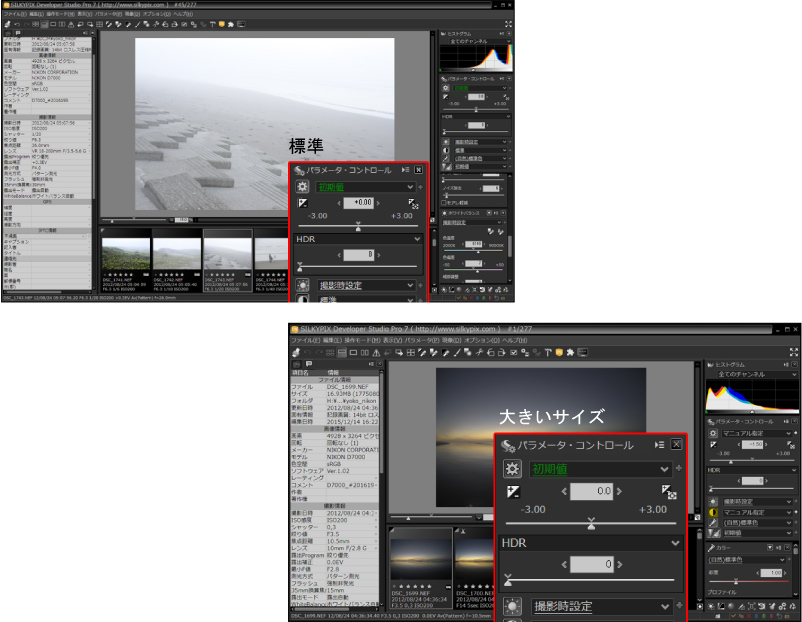Click puzzle-piece plugin icon in #1/277 toolbar
The image size is (802, 622).
click(570, 352)
